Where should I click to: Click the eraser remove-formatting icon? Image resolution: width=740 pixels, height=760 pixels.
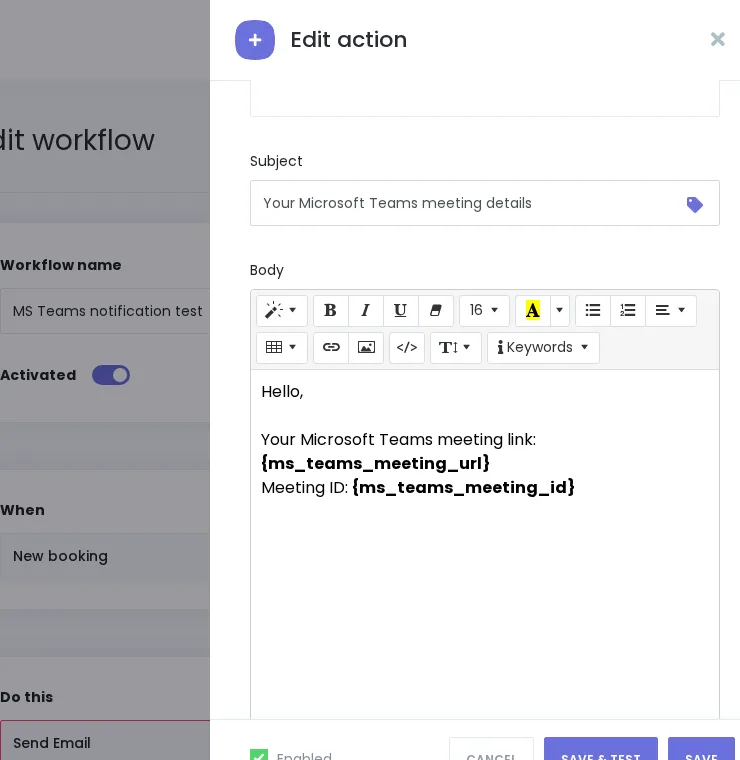436,310
